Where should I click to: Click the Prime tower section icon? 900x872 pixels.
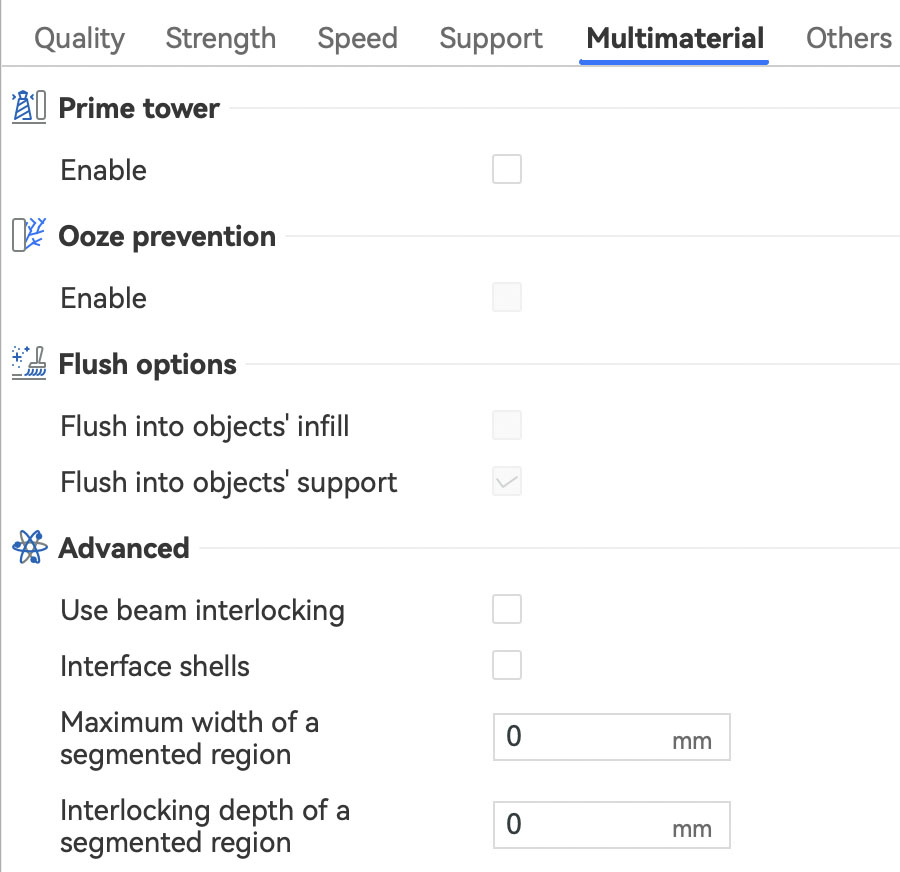click(x=29, y=107)
